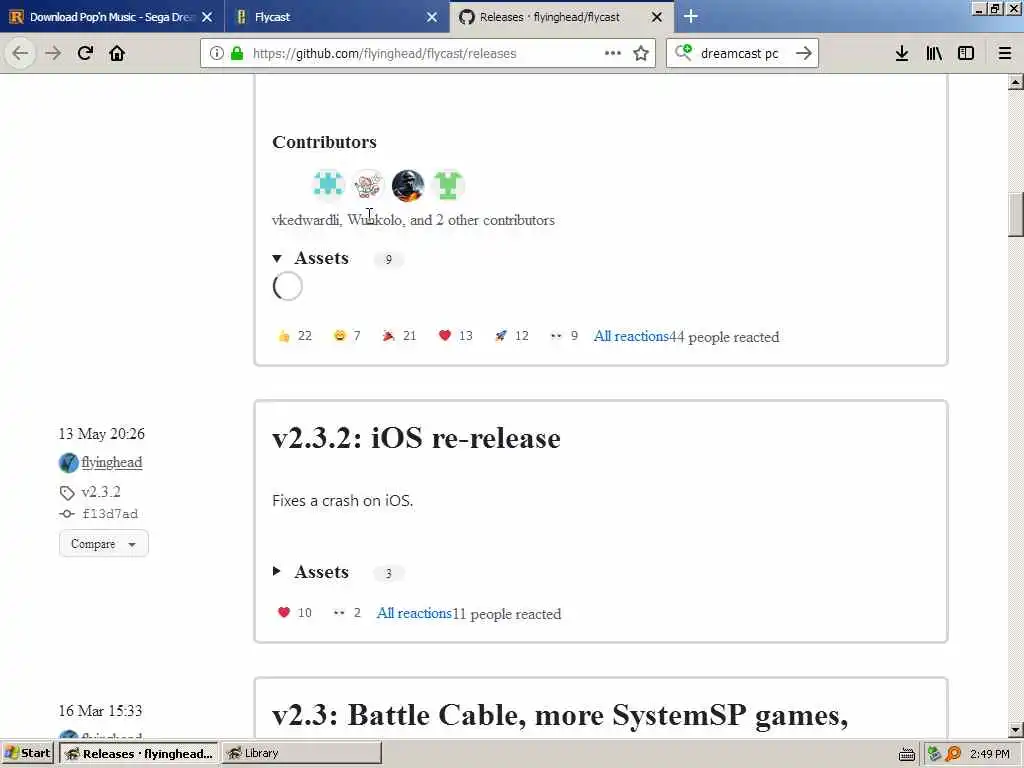The height and width of the screenshot is (768, 1024).
Task: Open commit f13d7ad link
Action: click(x=110, y=514)
